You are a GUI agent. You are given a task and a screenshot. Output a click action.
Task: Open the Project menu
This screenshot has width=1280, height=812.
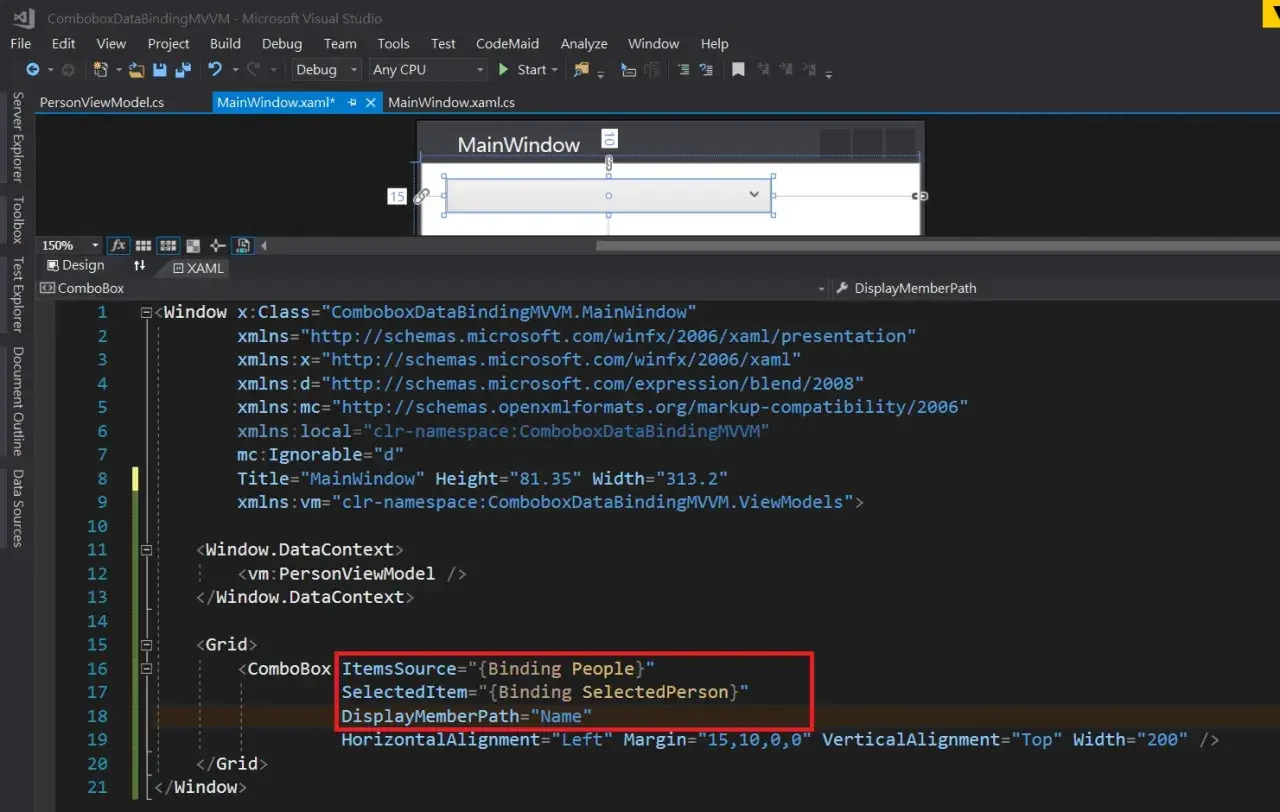pyautogui.click(x=168, y=43)
